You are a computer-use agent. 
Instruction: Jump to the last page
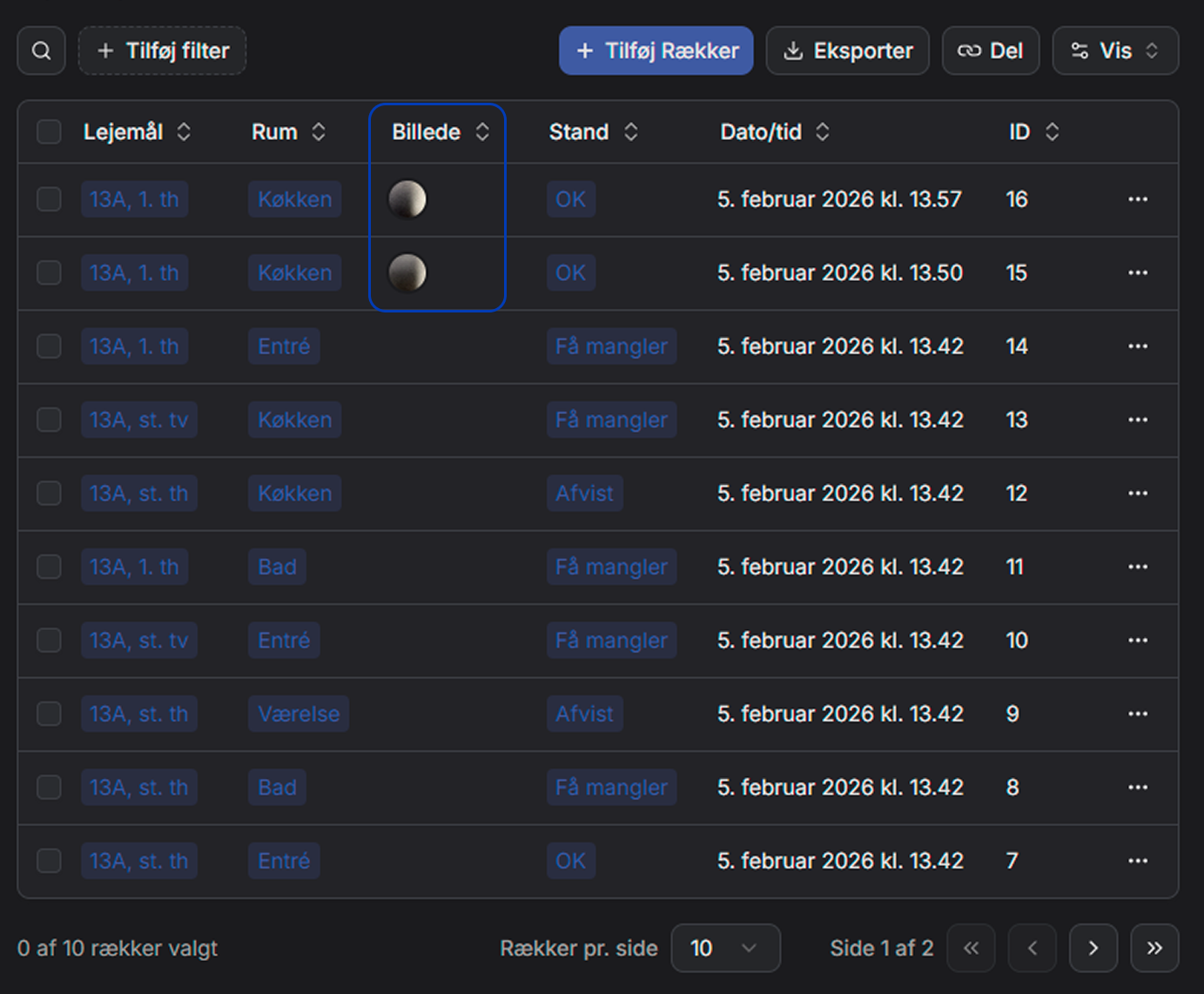pyautogui.click(x=1154, y=948)
